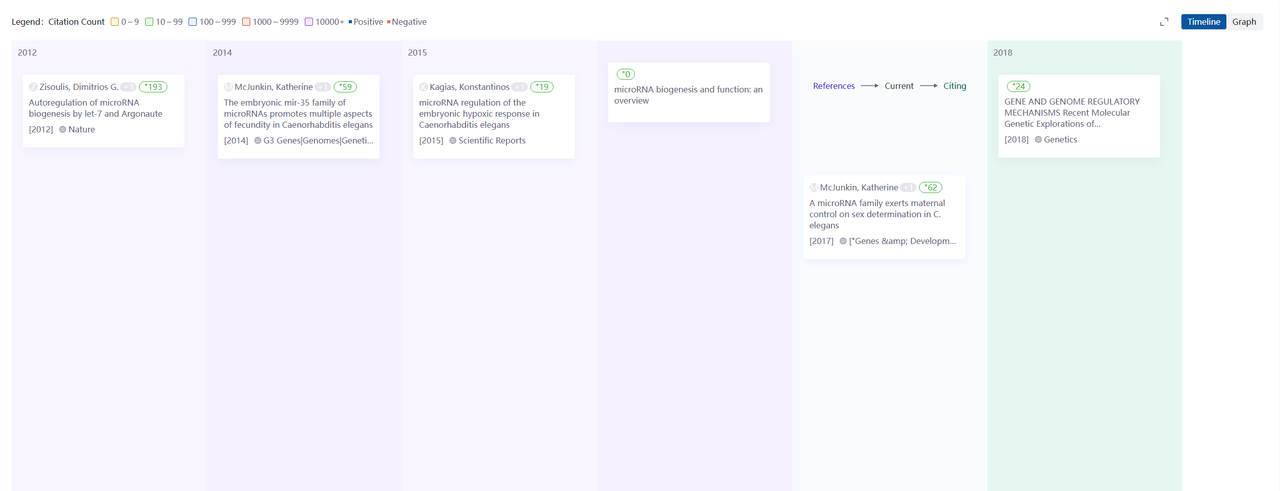The image size is (1280, 491).
Task: Click the 19 citation count badge
Action: [542, 87]
